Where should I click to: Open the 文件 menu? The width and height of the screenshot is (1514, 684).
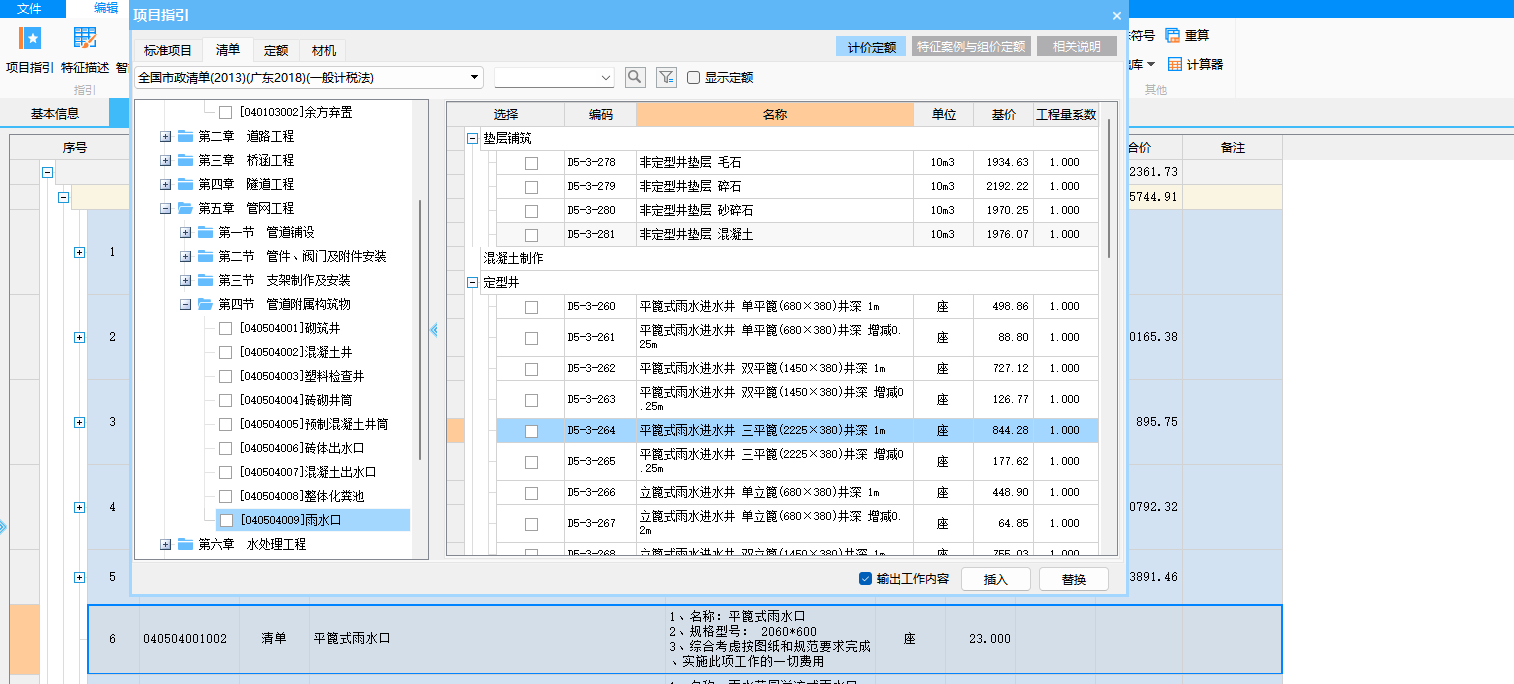pyautogui.click(x=30, y=8)
